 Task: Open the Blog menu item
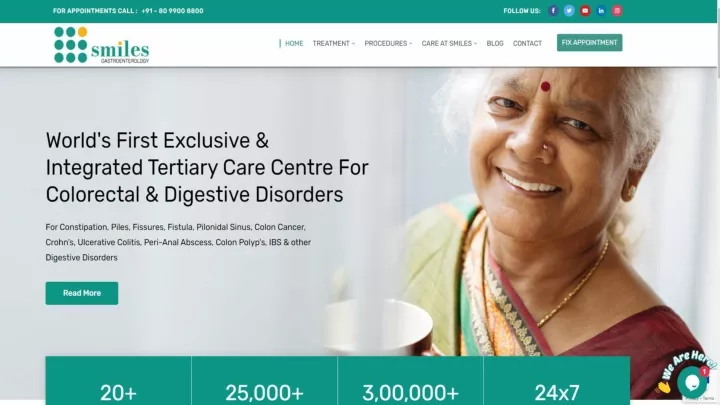[495, 43]
